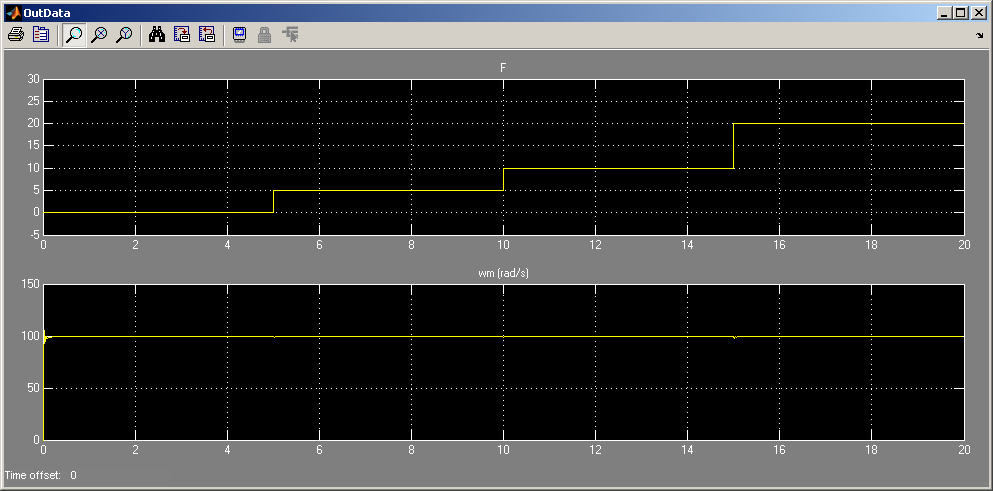Viewport: 993px width, 491px height.
Task: Maximize the OutData window
Action: pyautogui.click(x=960, y=13)
